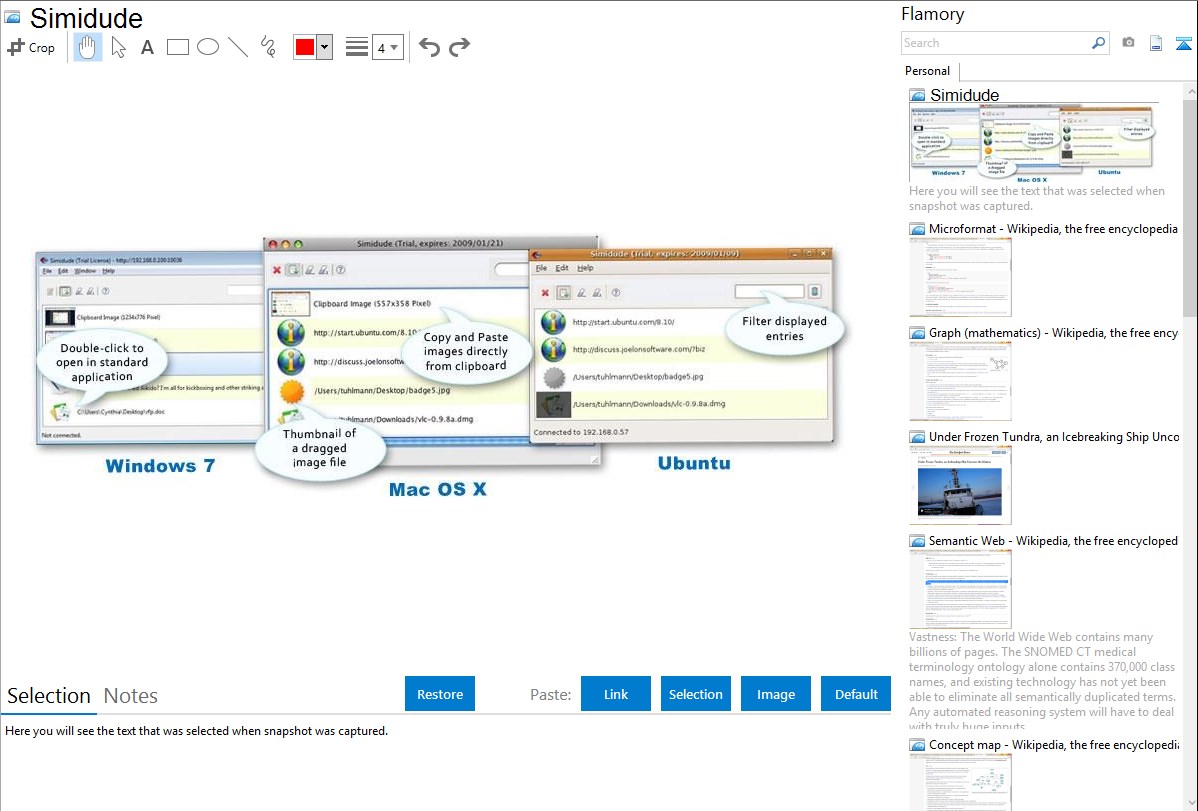
Task: Click the Restore button
Action: tap(440, 694)
